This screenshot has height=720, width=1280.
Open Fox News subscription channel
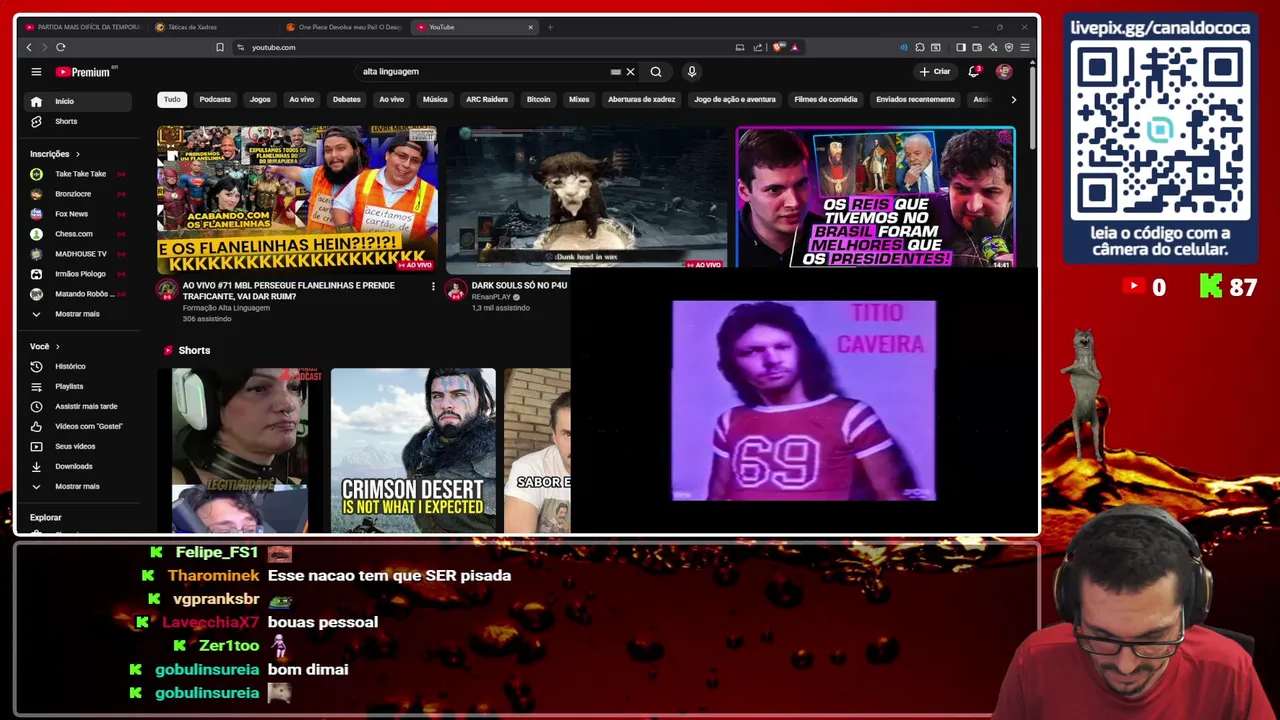[78, 214]
